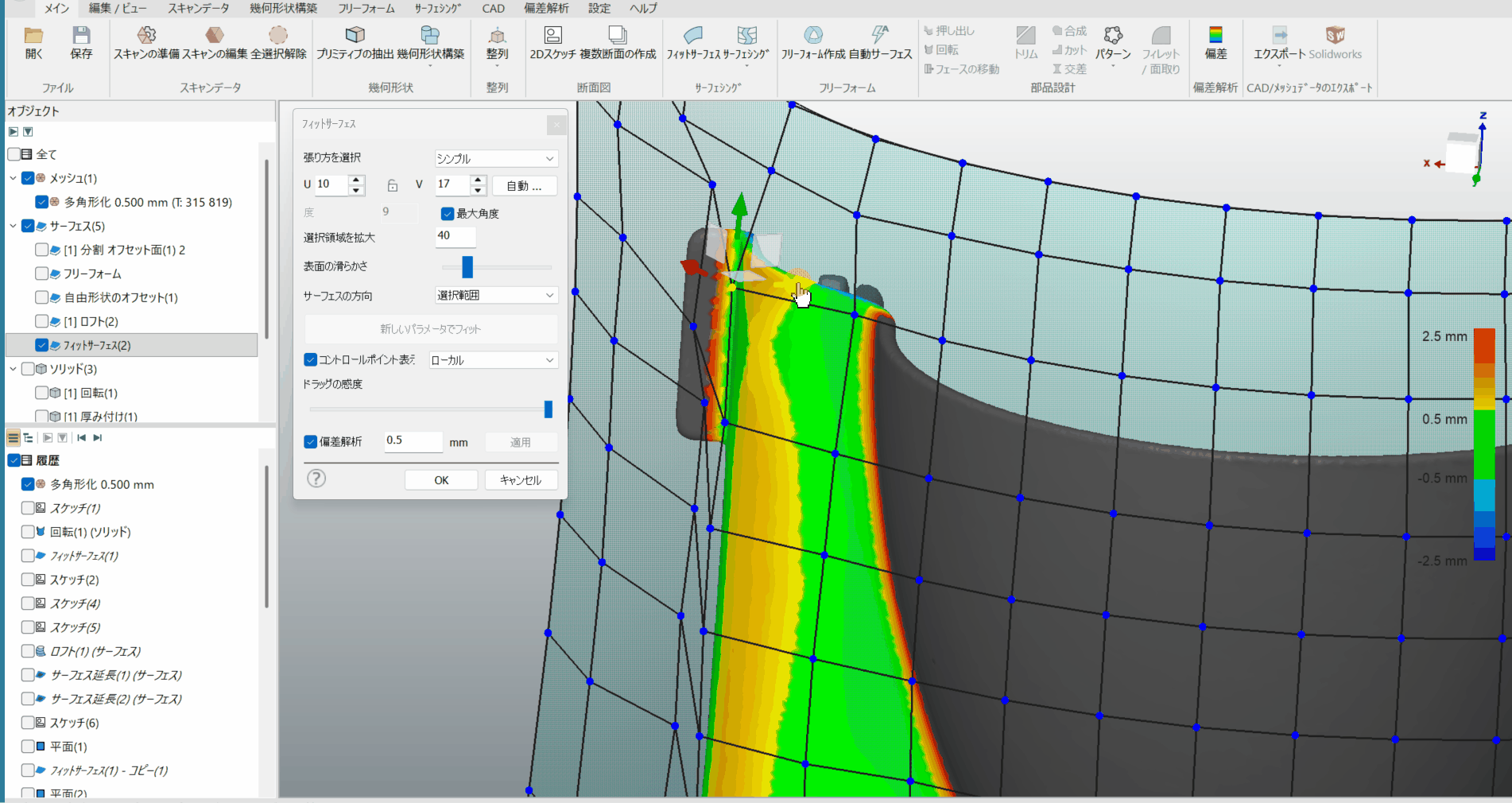Open the 幾何形状構築 ribbon tab
The width and height of the screenshot is (1512, 803).
click(283, 8)
